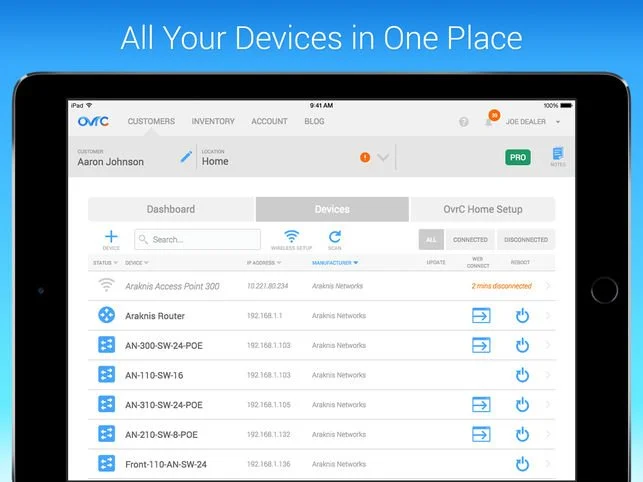Image resolution: width=643 pixels, height=482 pixels.
Task: Expand AN-110-SW-16 row chevron
Action: [548, 375]
